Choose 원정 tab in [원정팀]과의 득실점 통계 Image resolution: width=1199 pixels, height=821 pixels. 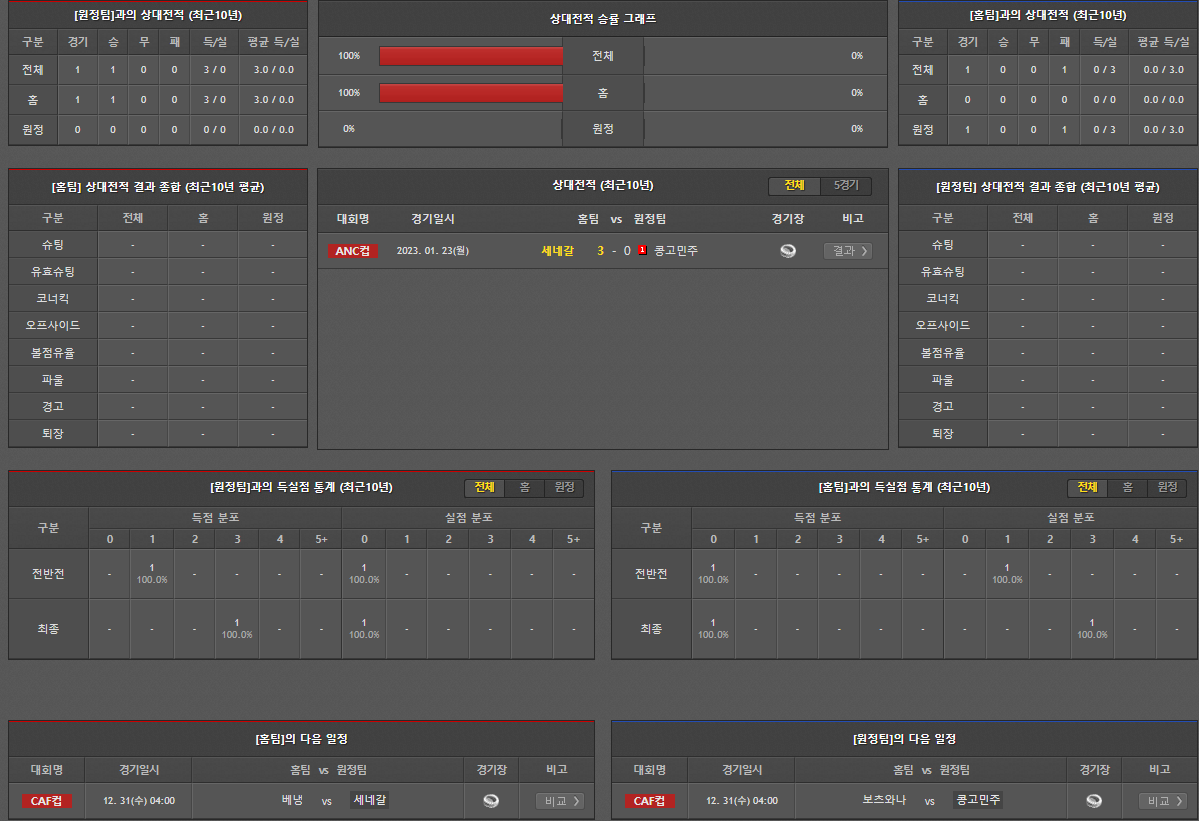(x=564, y=487)
